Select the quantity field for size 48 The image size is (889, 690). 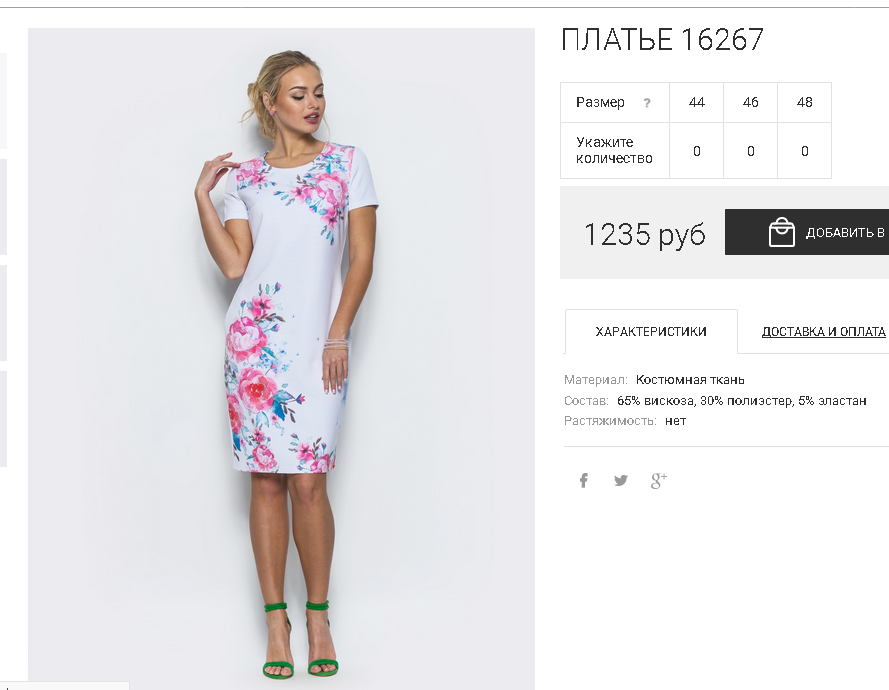(804, 151)
